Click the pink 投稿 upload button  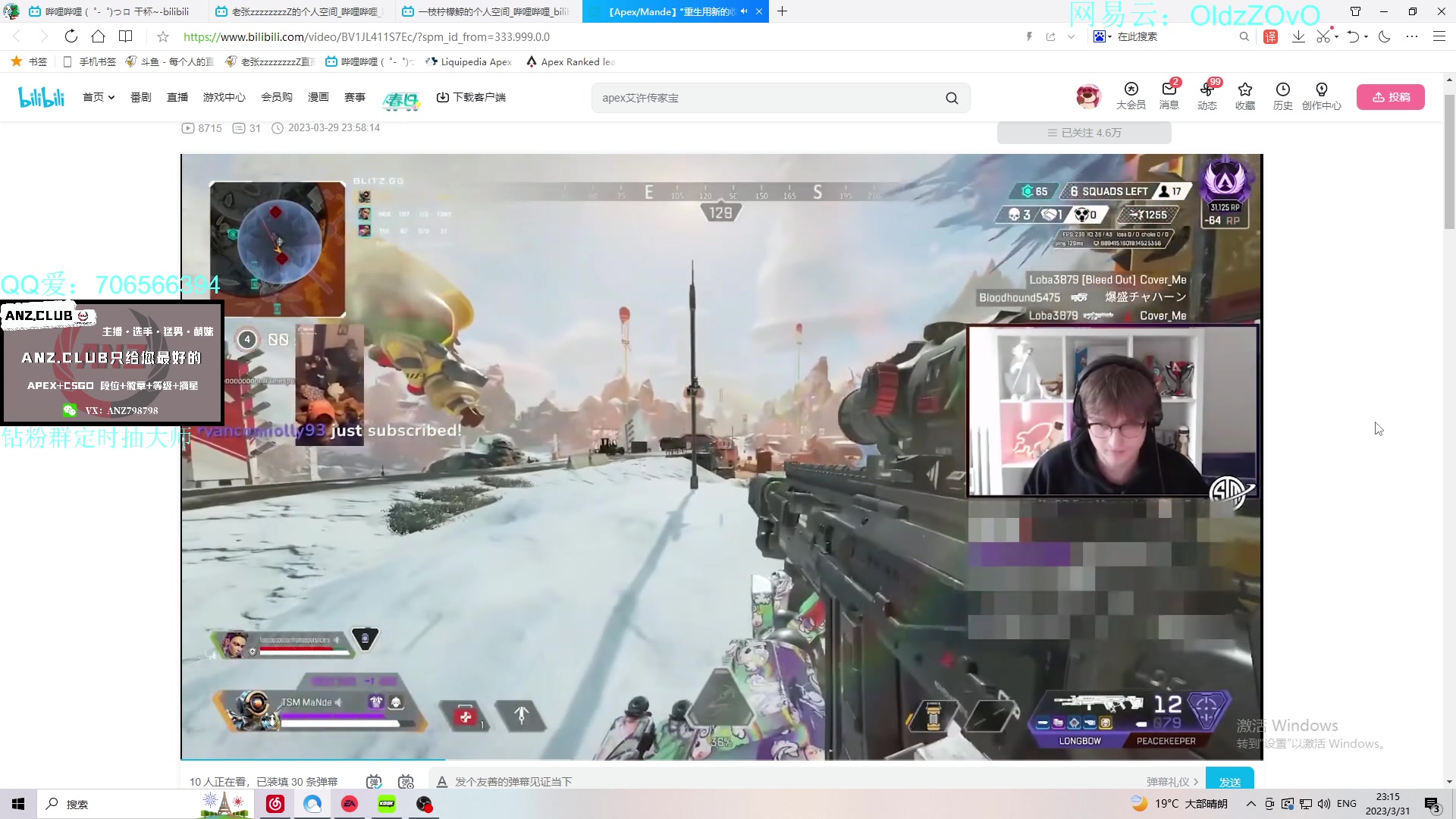point(1390,97)
